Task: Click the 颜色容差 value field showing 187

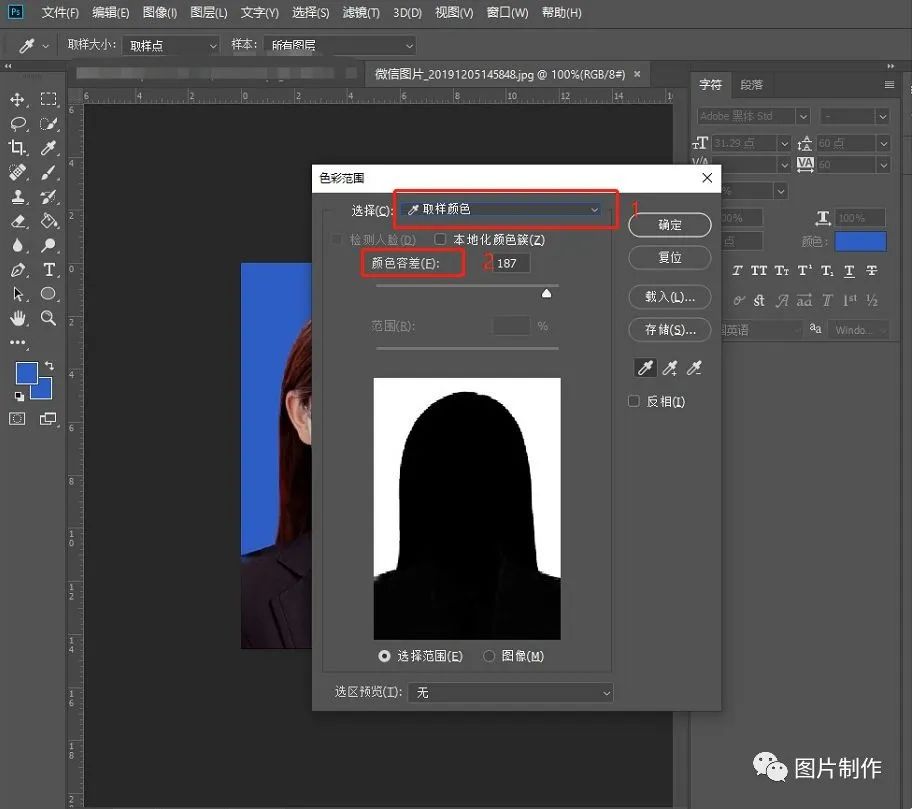Action: click(511, 263)
